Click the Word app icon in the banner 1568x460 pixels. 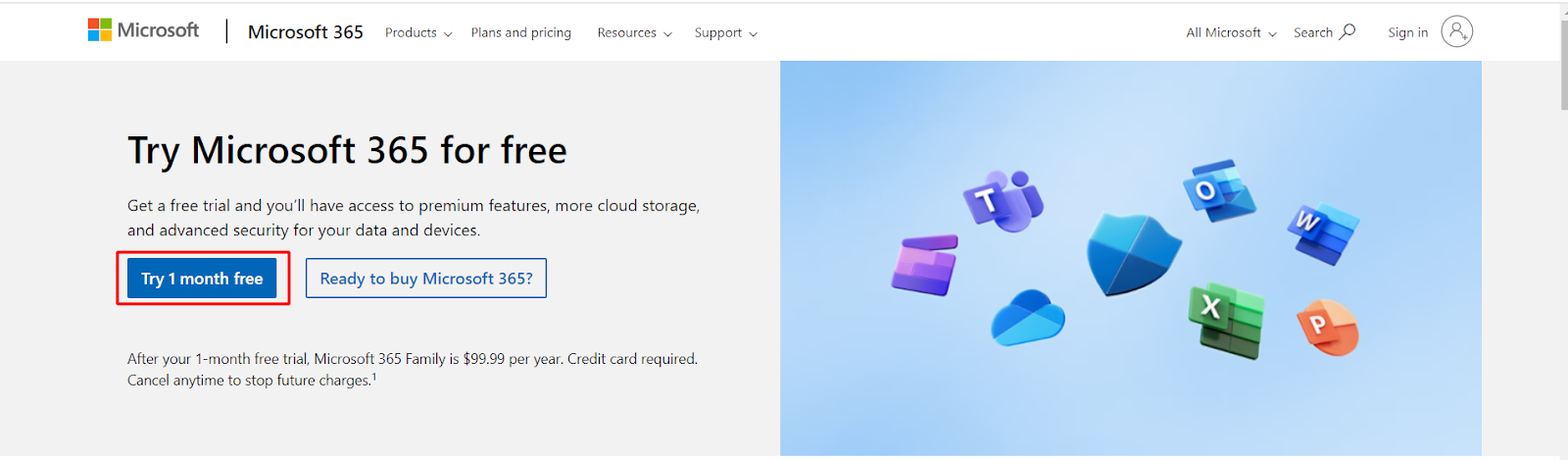pyautogui.click(x=1322, y=233)
